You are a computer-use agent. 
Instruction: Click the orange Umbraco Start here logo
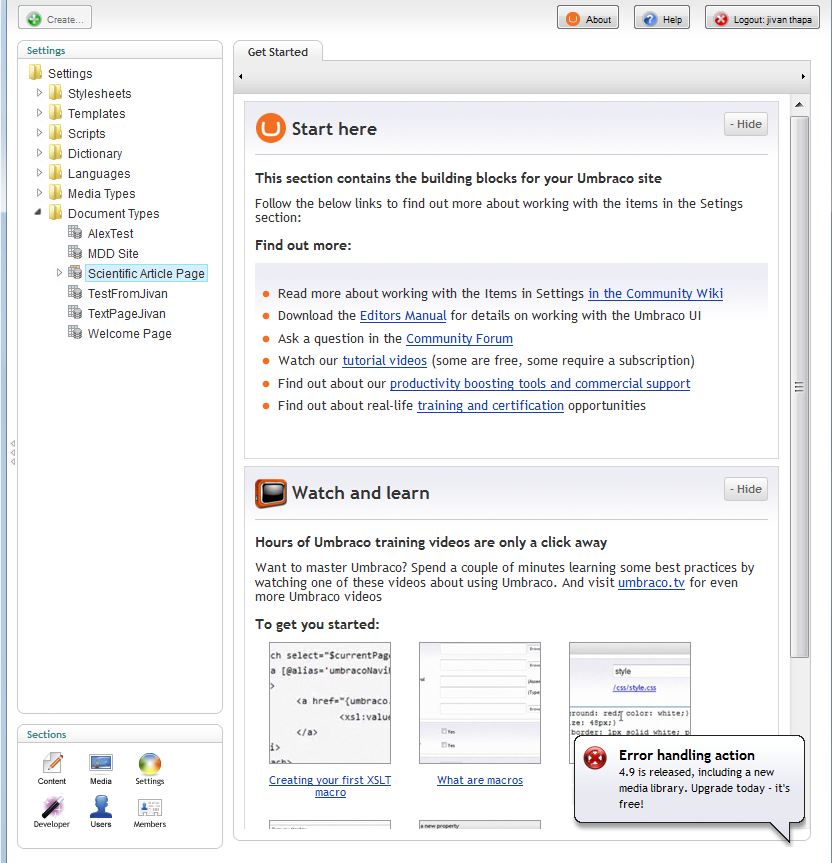point(271,128)
